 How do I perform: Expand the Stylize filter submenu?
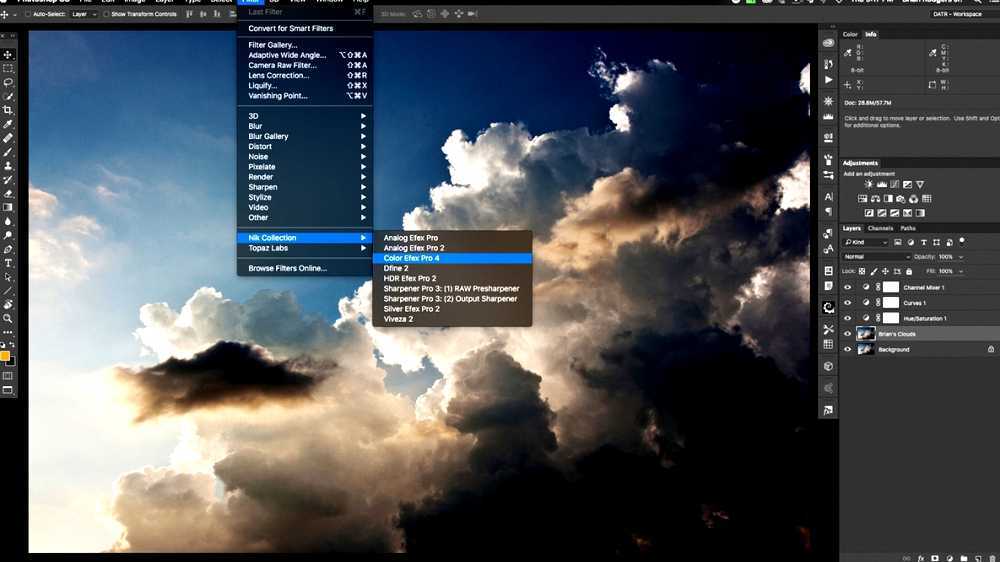tap(305, 197)
